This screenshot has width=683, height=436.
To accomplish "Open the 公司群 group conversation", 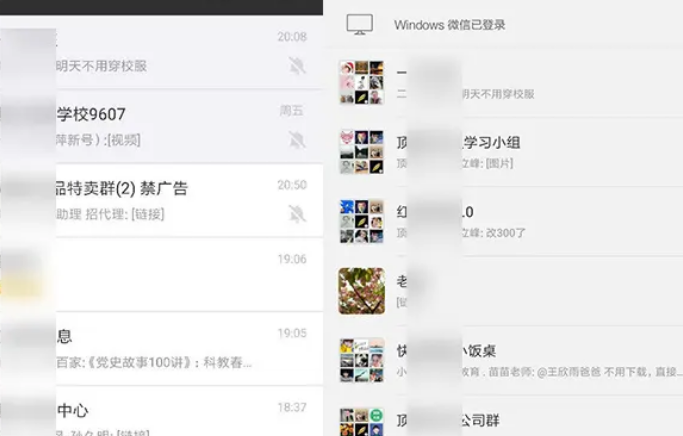I will (x=504, y=416).
